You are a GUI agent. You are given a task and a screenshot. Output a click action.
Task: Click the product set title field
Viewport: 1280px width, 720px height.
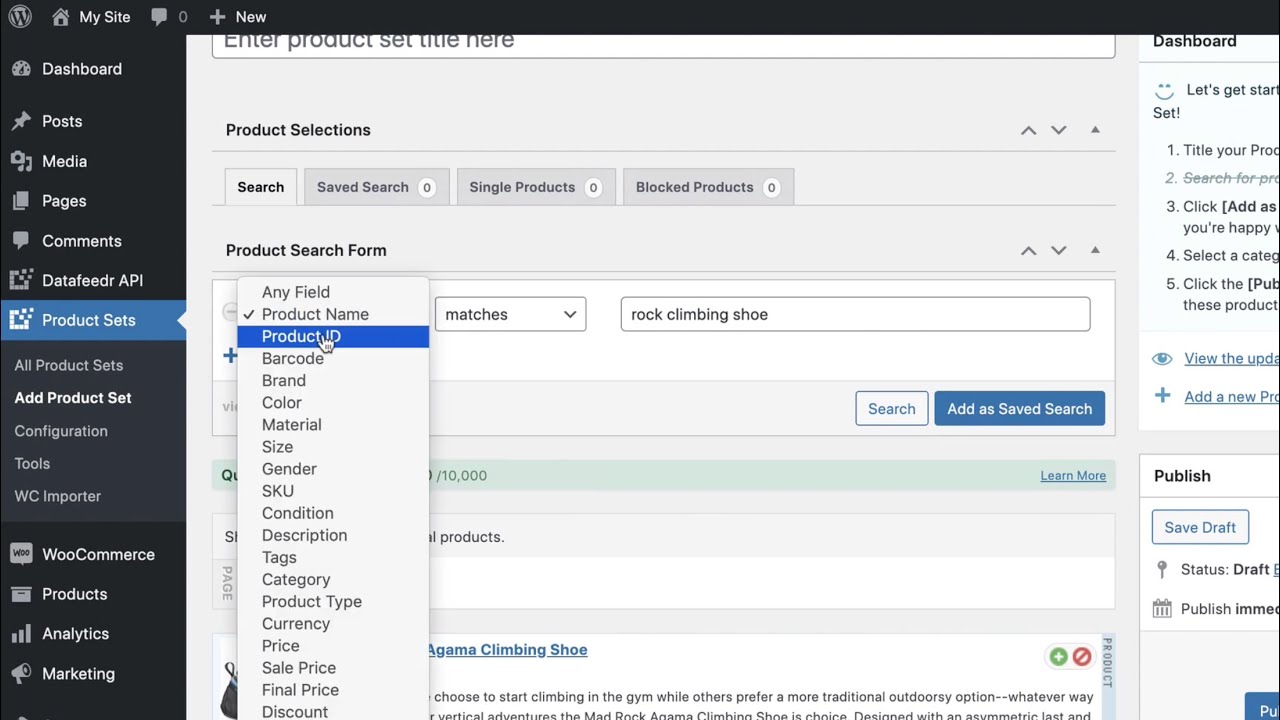pyautogui.click(x=663, y=42)
